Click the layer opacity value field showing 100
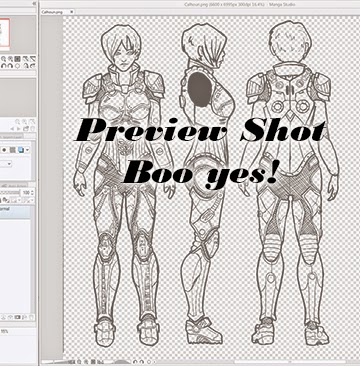This screenshot has width=360, height=366. click(25, 192)
